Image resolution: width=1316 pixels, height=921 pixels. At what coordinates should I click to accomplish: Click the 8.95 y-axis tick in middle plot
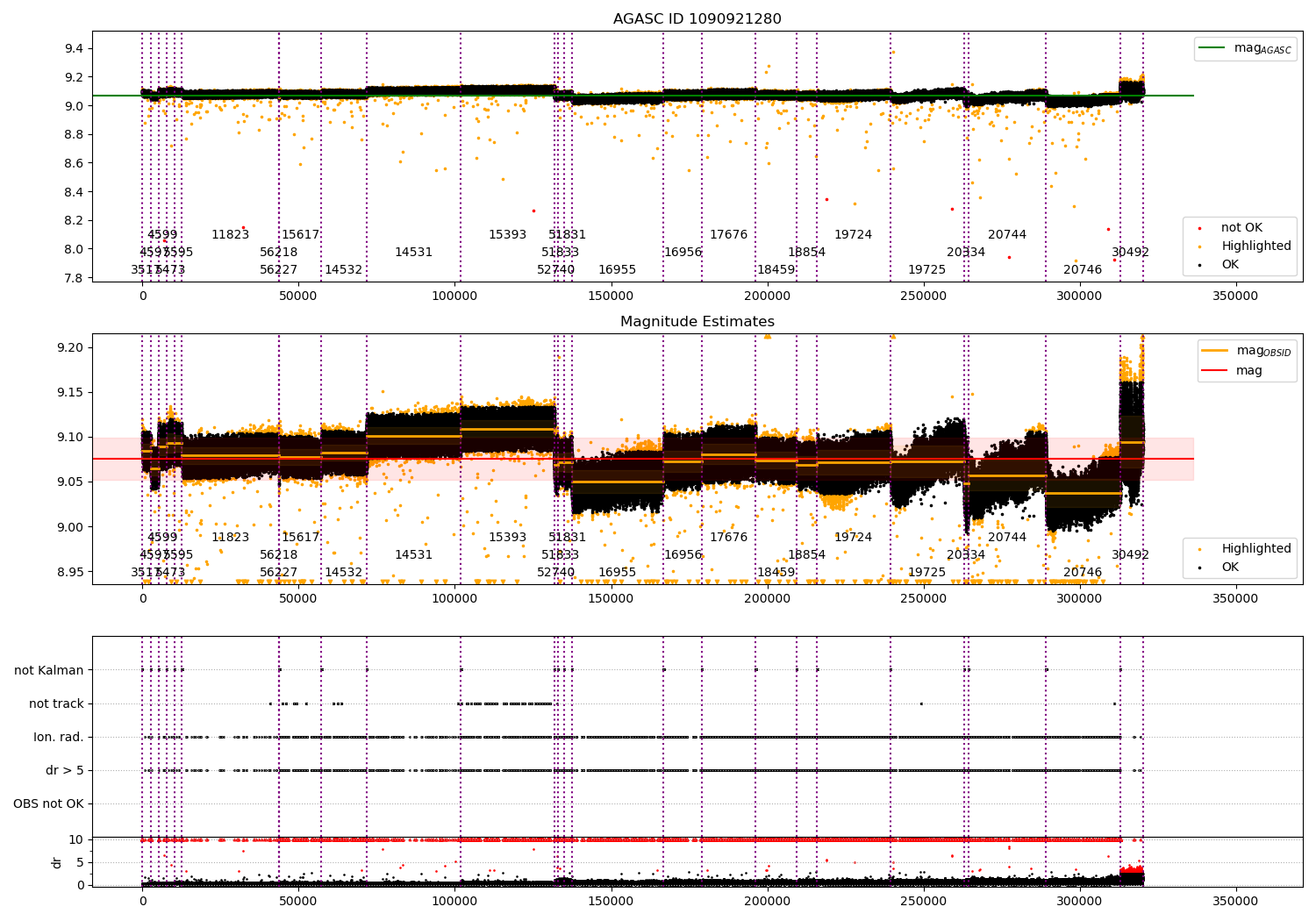click(x=72, y=572)
